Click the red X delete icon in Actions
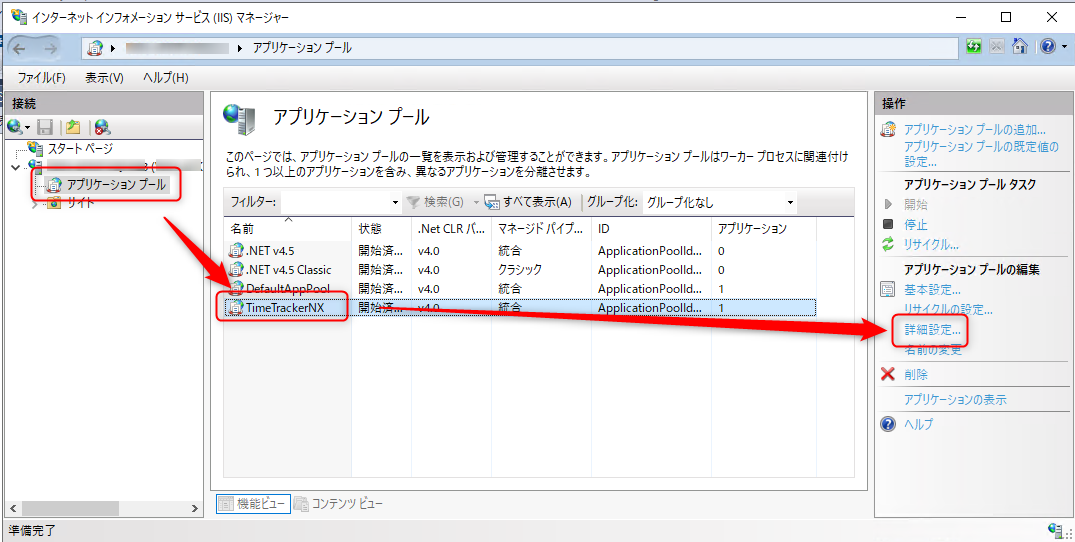 pos(887,374)
